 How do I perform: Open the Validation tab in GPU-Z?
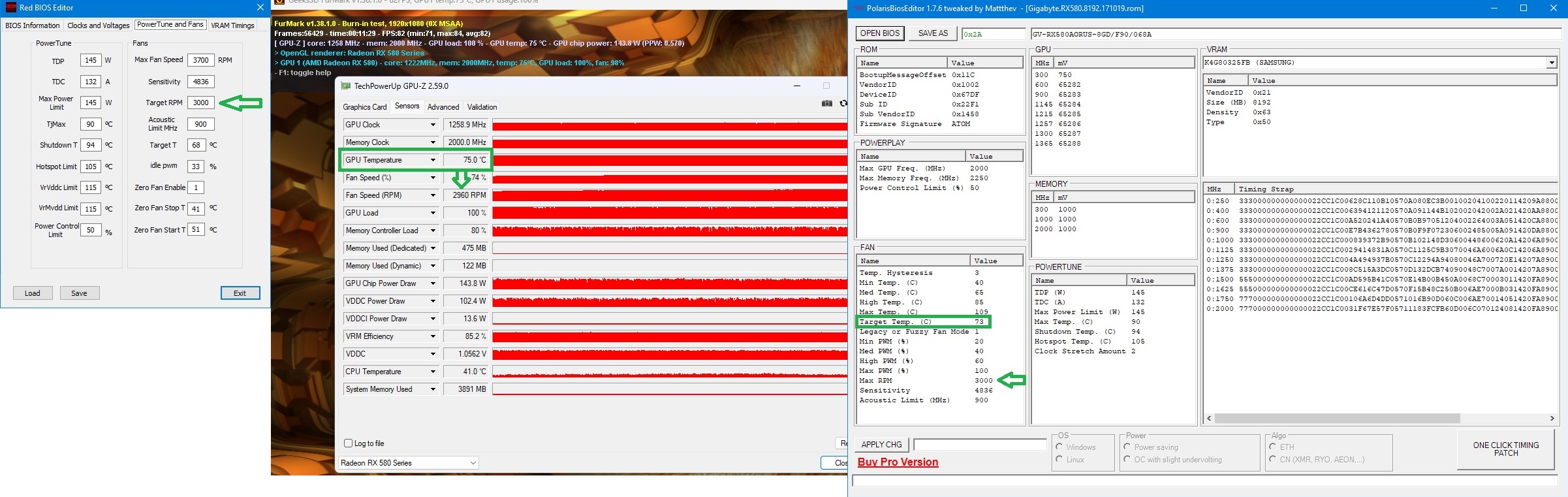tap(482, 107)
